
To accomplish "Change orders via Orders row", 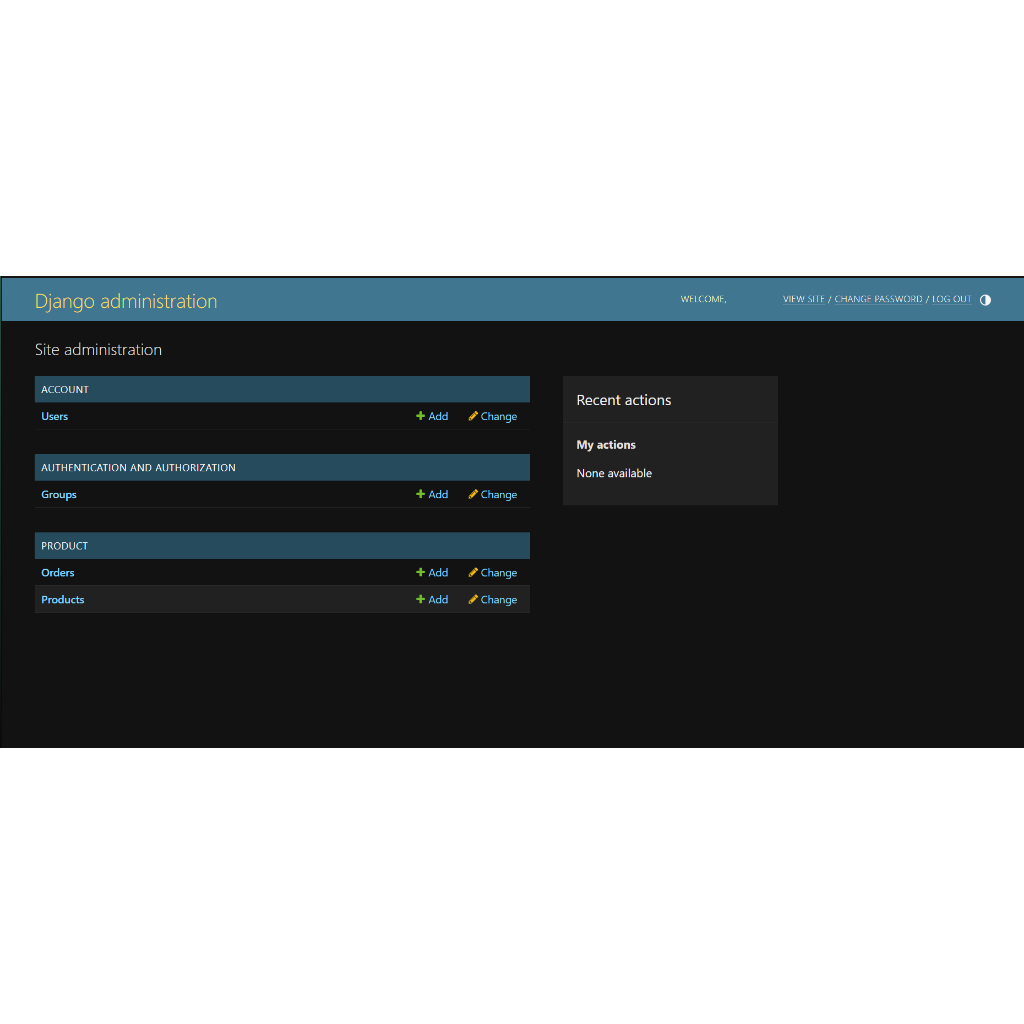I will pos(492,573).
